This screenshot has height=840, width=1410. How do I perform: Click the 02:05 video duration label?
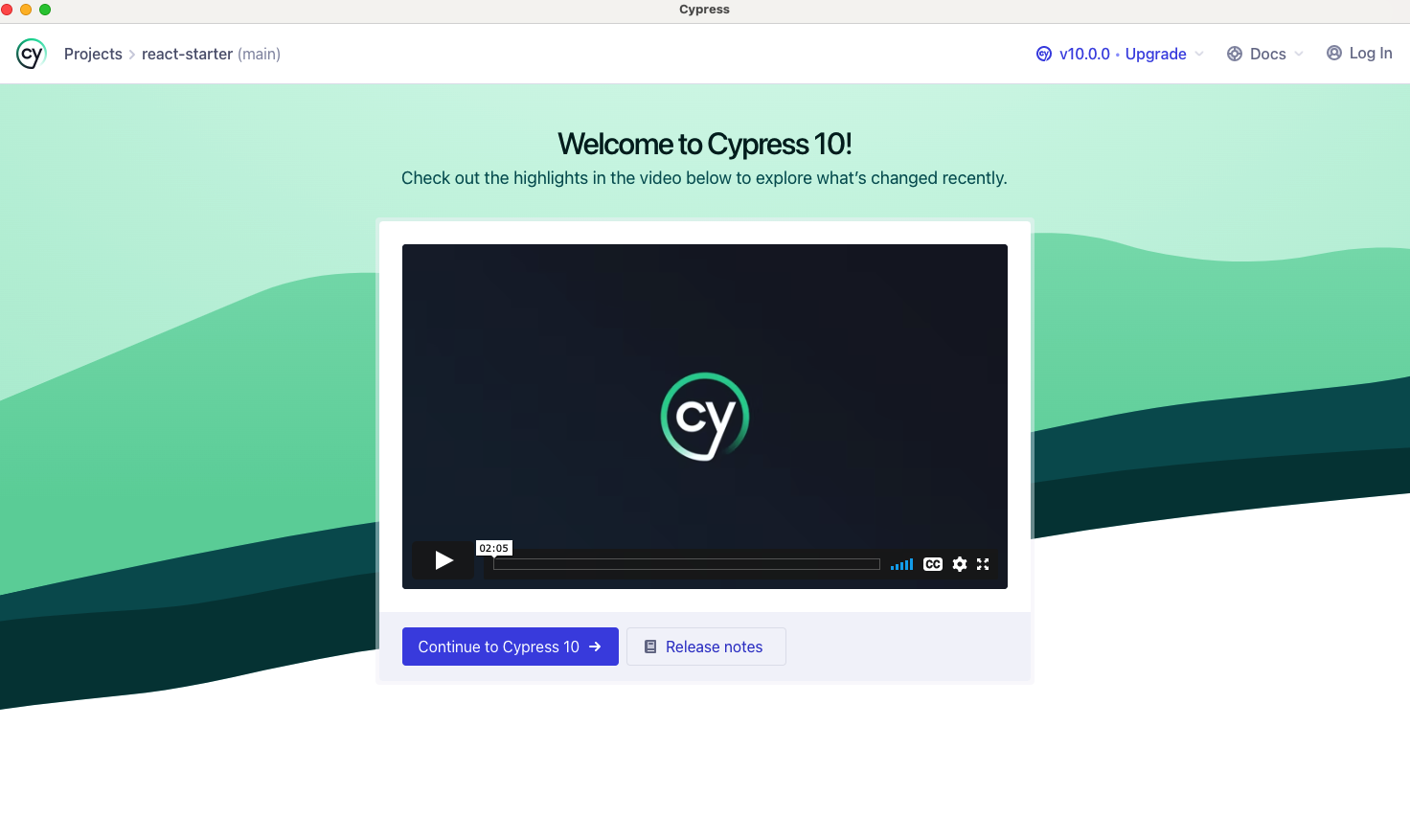[494, 548]
